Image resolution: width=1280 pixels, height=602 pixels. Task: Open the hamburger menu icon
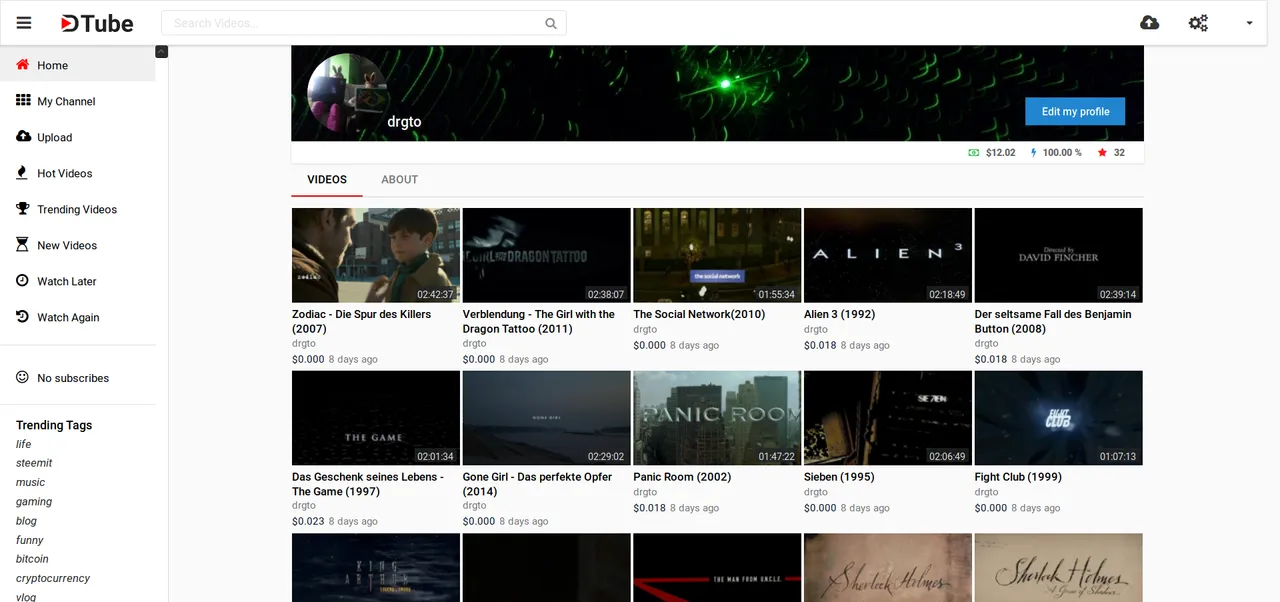[x=24, y=23]
